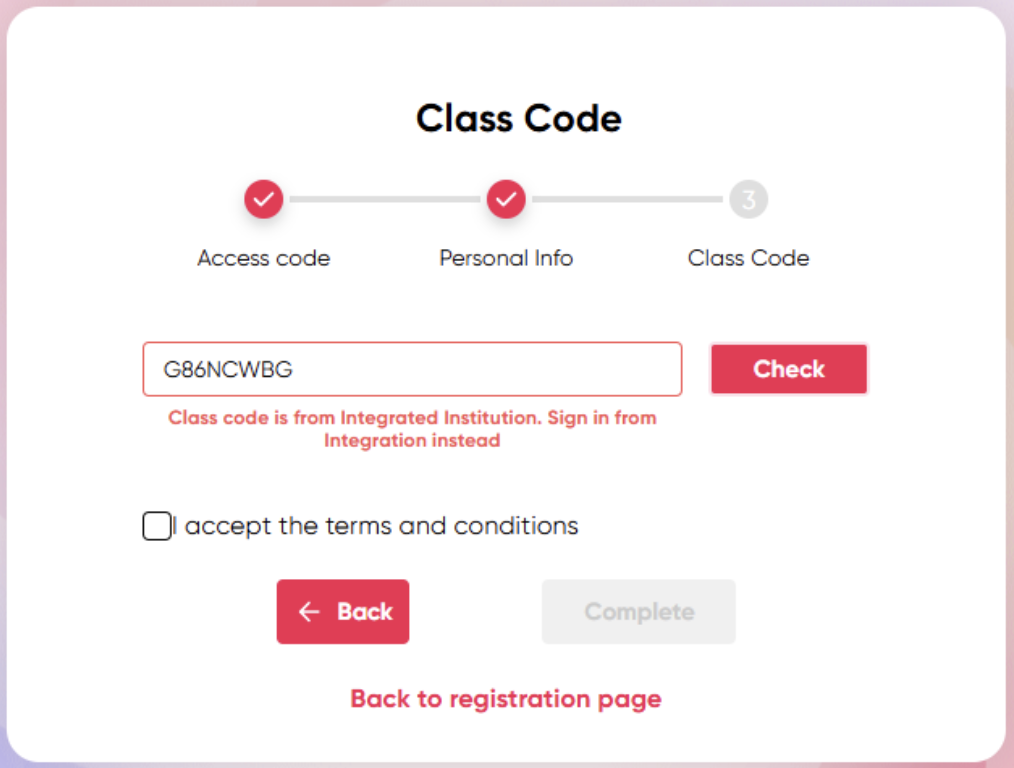The width and height of the screenshot is (1014, 768).
Task: Click the progress line between Personal Info and step 3
Action: [627, 200]
